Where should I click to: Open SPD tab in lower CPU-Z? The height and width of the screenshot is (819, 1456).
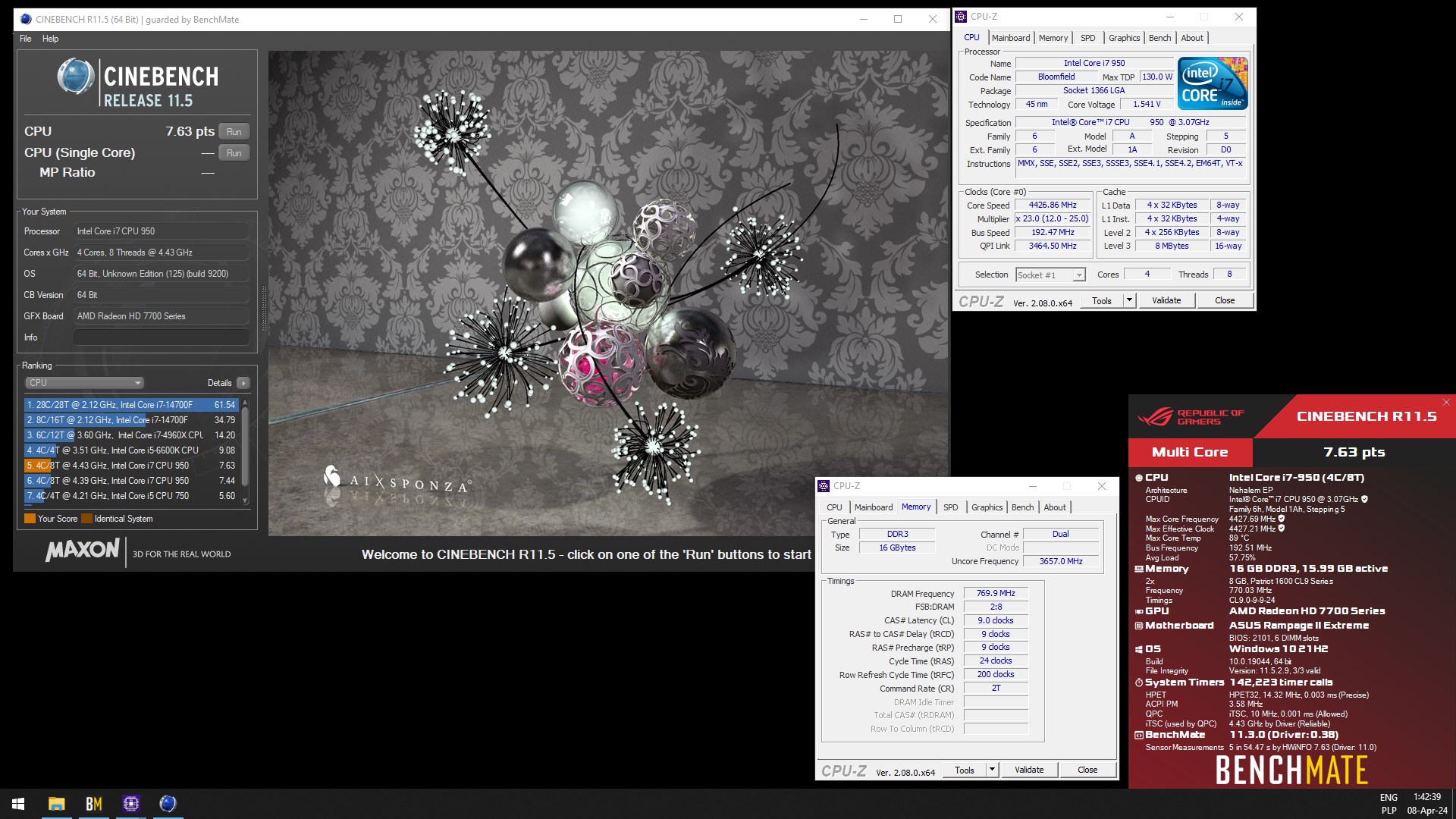(x=950, y=507)
